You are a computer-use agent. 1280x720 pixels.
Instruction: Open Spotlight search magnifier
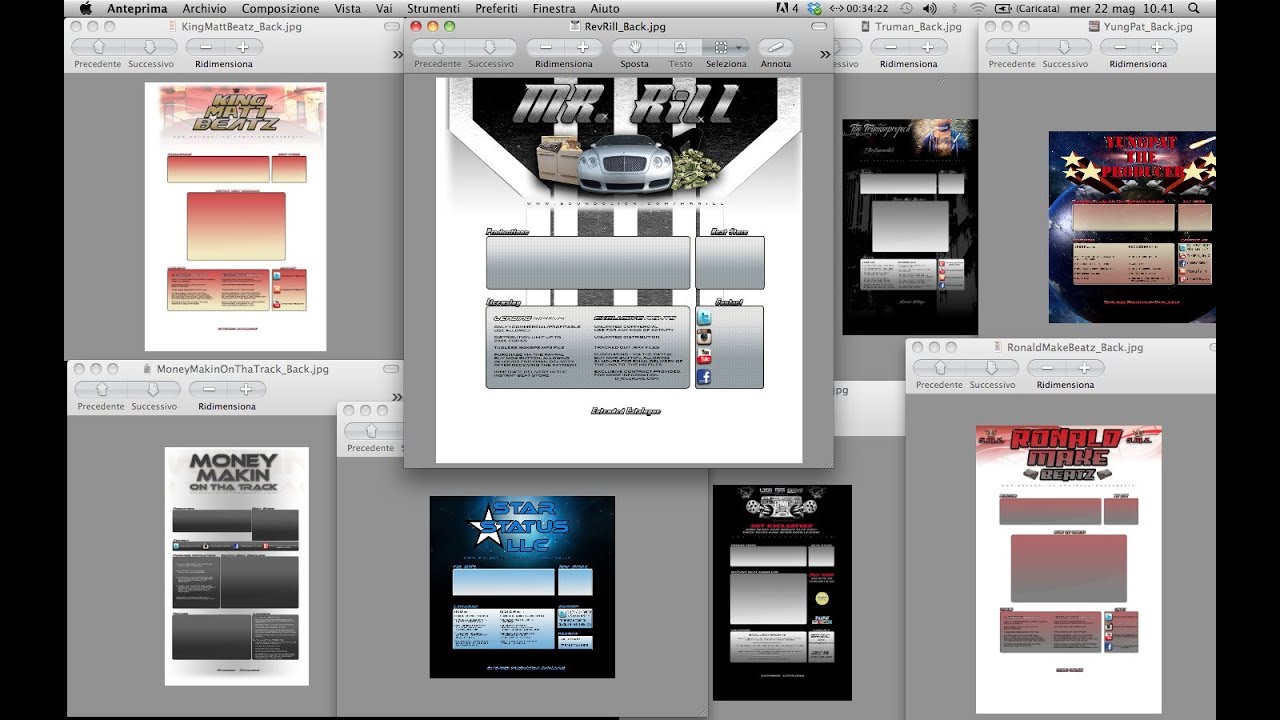coord(1193,8)
